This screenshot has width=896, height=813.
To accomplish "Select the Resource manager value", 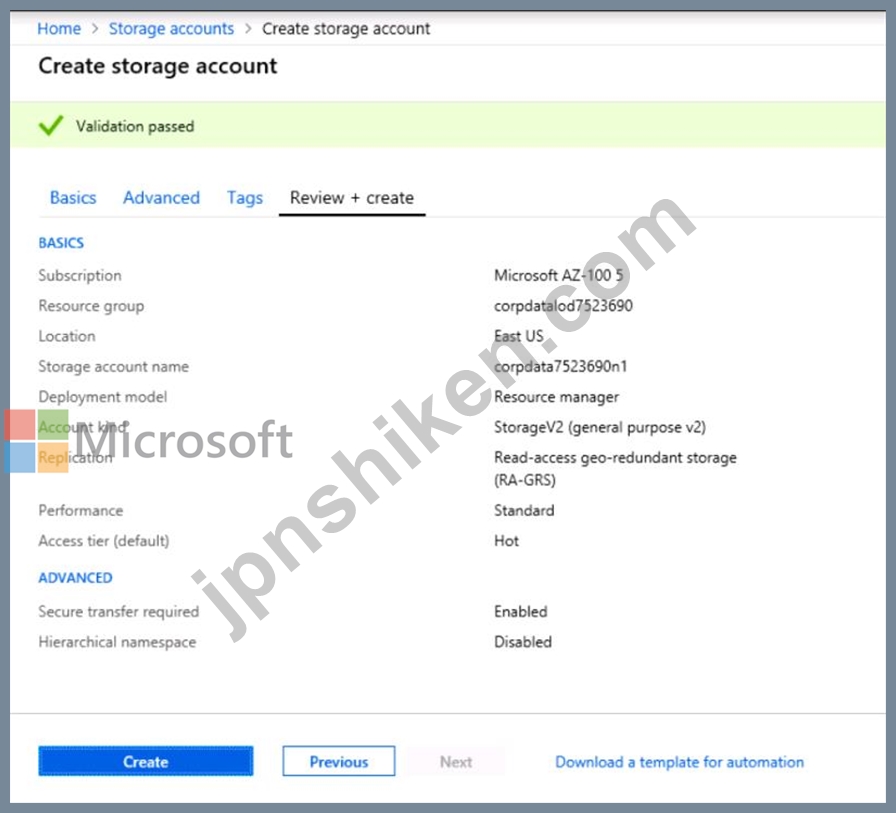I will point(557,397).
